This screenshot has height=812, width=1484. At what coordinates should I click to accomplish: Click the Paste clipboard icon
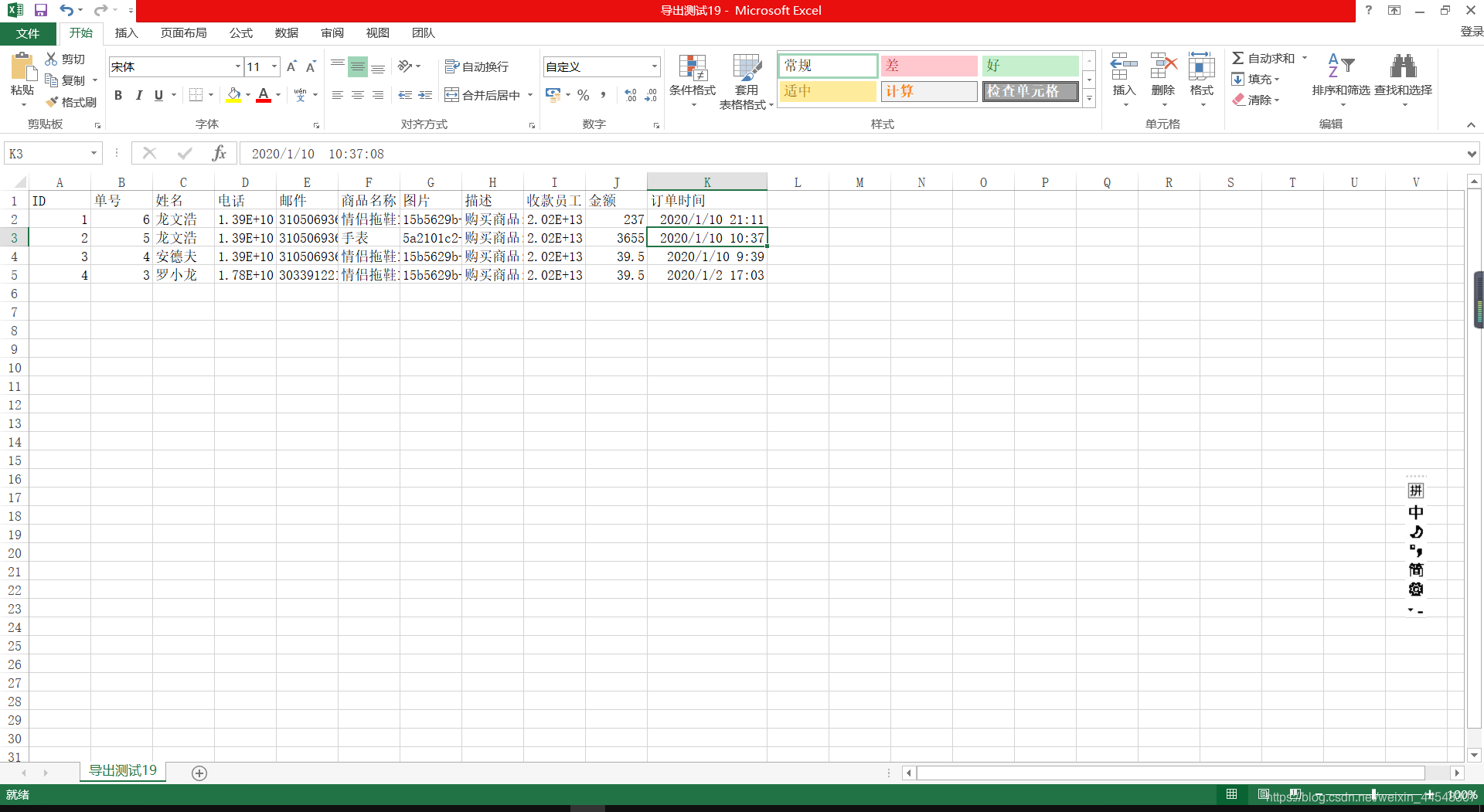click(x=23, y=68)
